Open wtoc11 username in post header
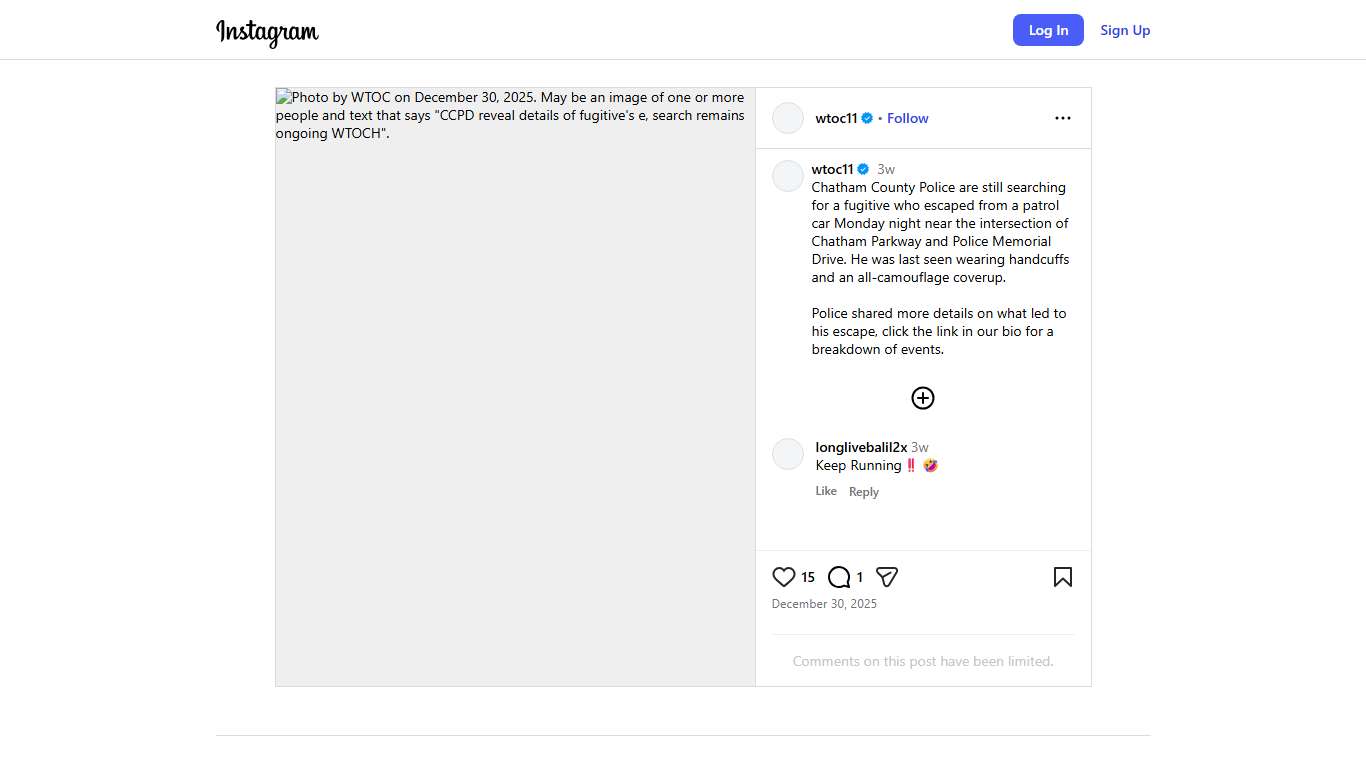The width and height of the screenshot is (1366, 768). click(x=836, y=118)
